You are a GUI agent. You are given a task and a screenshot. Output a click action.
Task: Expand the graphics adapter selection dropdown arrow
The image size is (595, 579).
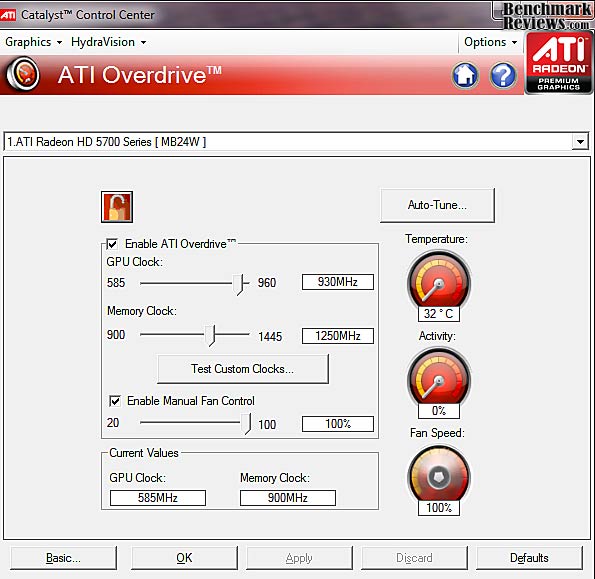580,142
